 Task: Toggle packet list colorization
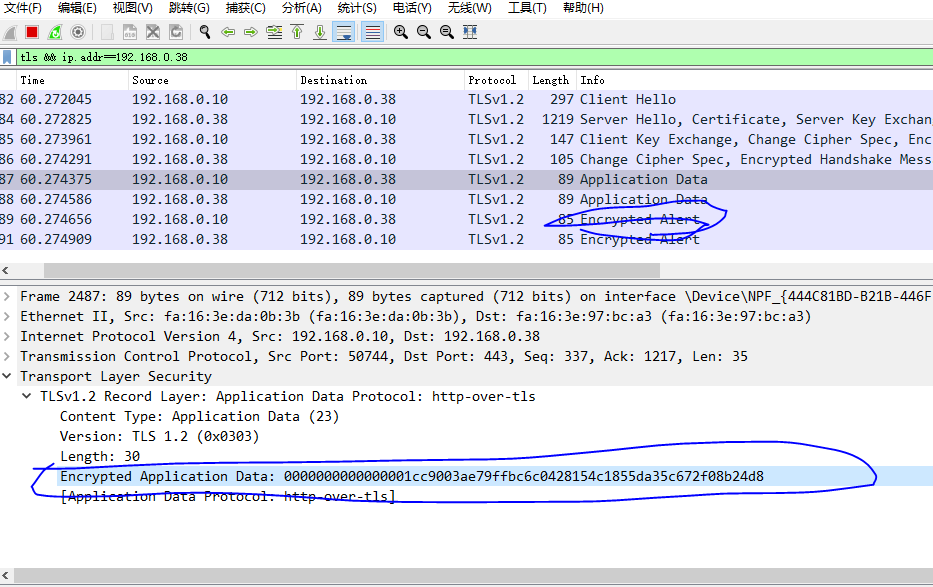[371, 31]
